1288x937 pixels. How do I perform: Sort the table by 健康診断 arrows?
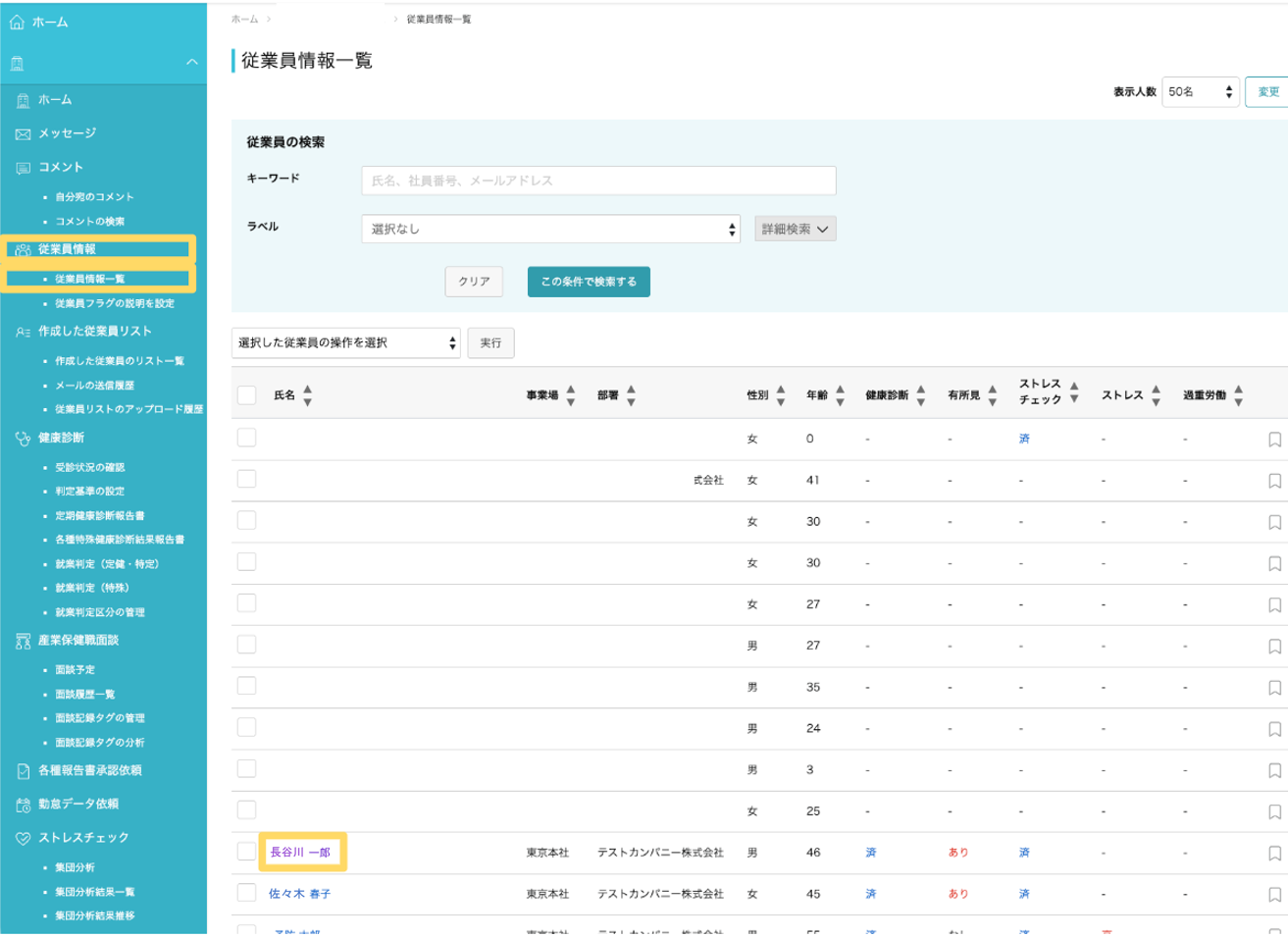920,395
